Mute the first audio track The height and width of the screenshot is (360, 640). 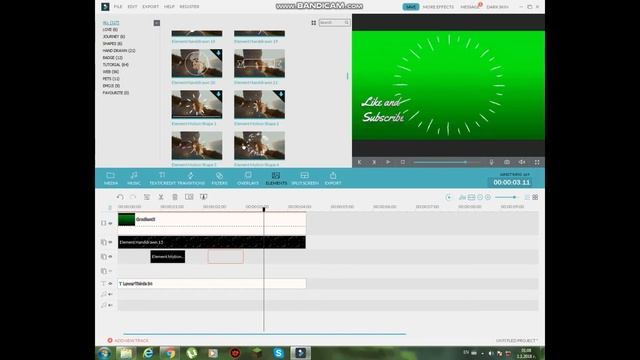[x=110, y=294]
